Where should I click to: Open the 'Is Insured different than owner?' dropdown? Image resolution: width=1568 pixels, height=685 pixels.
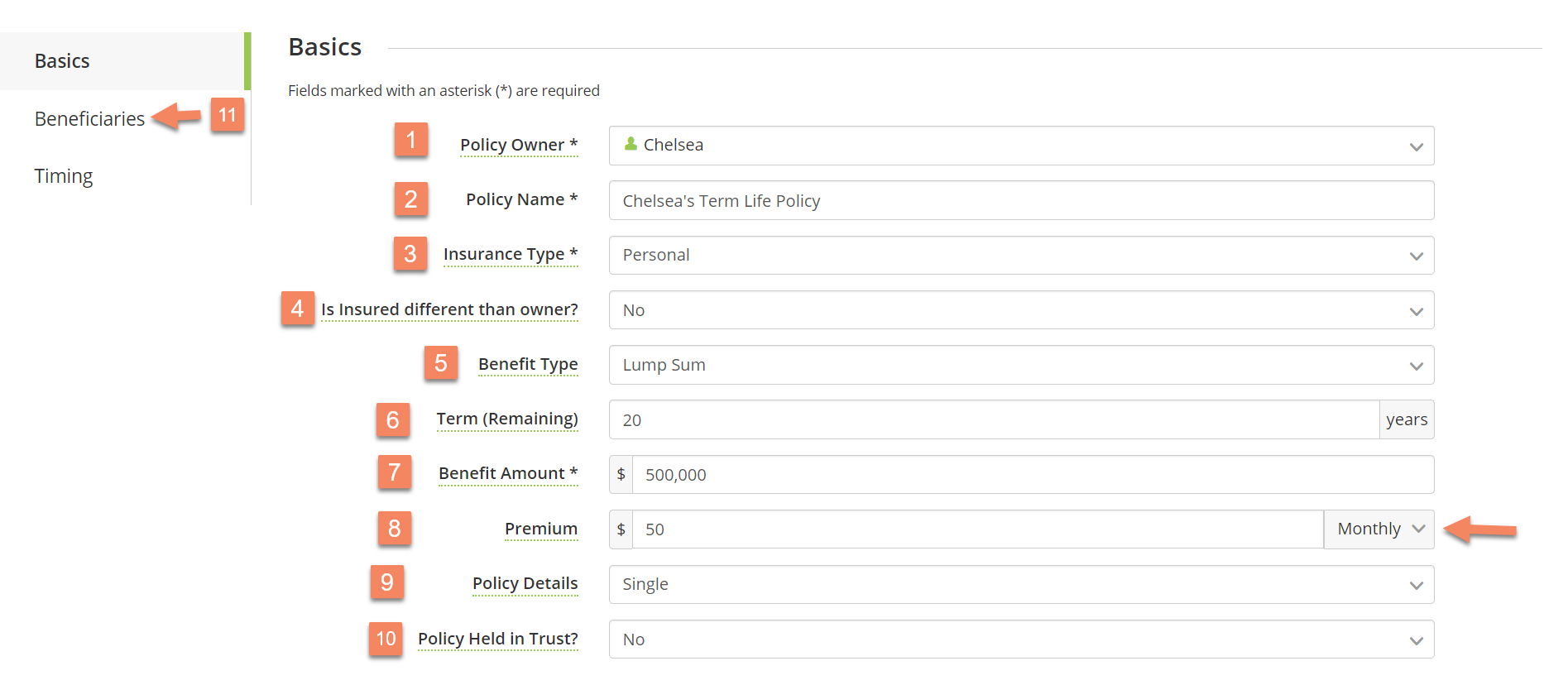(1021, 310)
